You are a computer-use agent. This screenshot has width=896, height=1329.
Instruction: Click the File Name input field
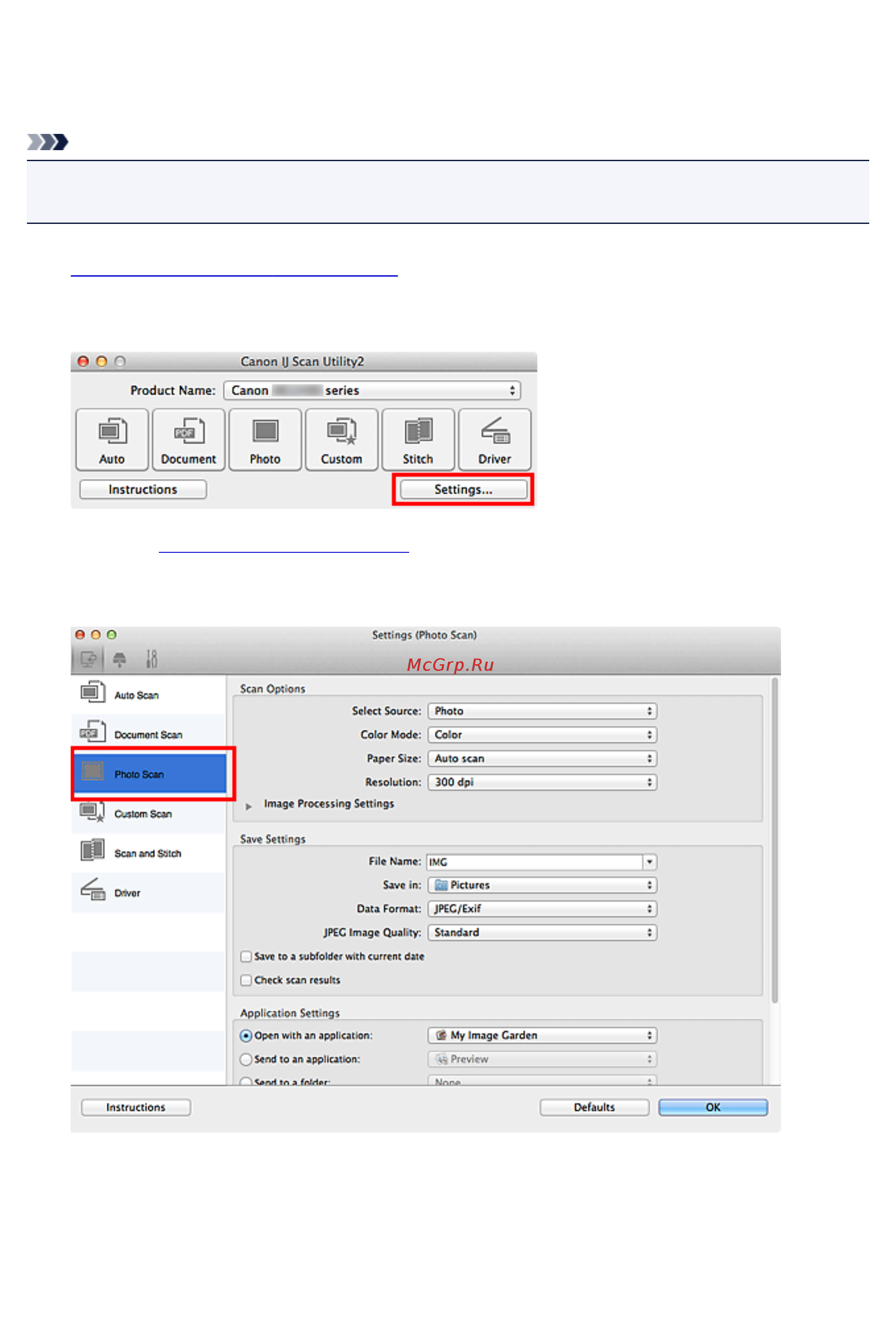point(535,861)
